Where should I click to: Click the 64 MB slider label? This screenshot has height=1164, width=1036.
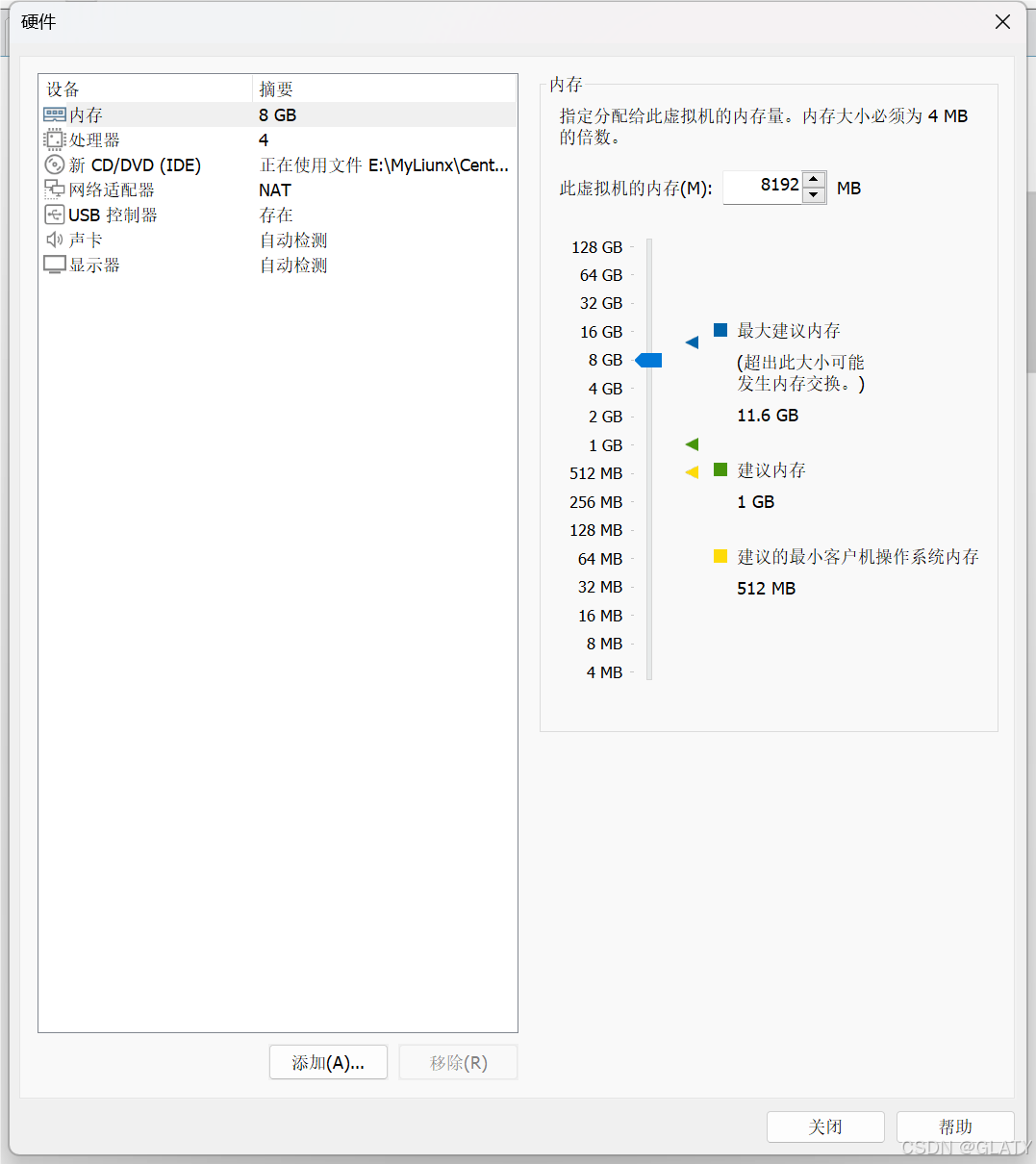point(600,559)
